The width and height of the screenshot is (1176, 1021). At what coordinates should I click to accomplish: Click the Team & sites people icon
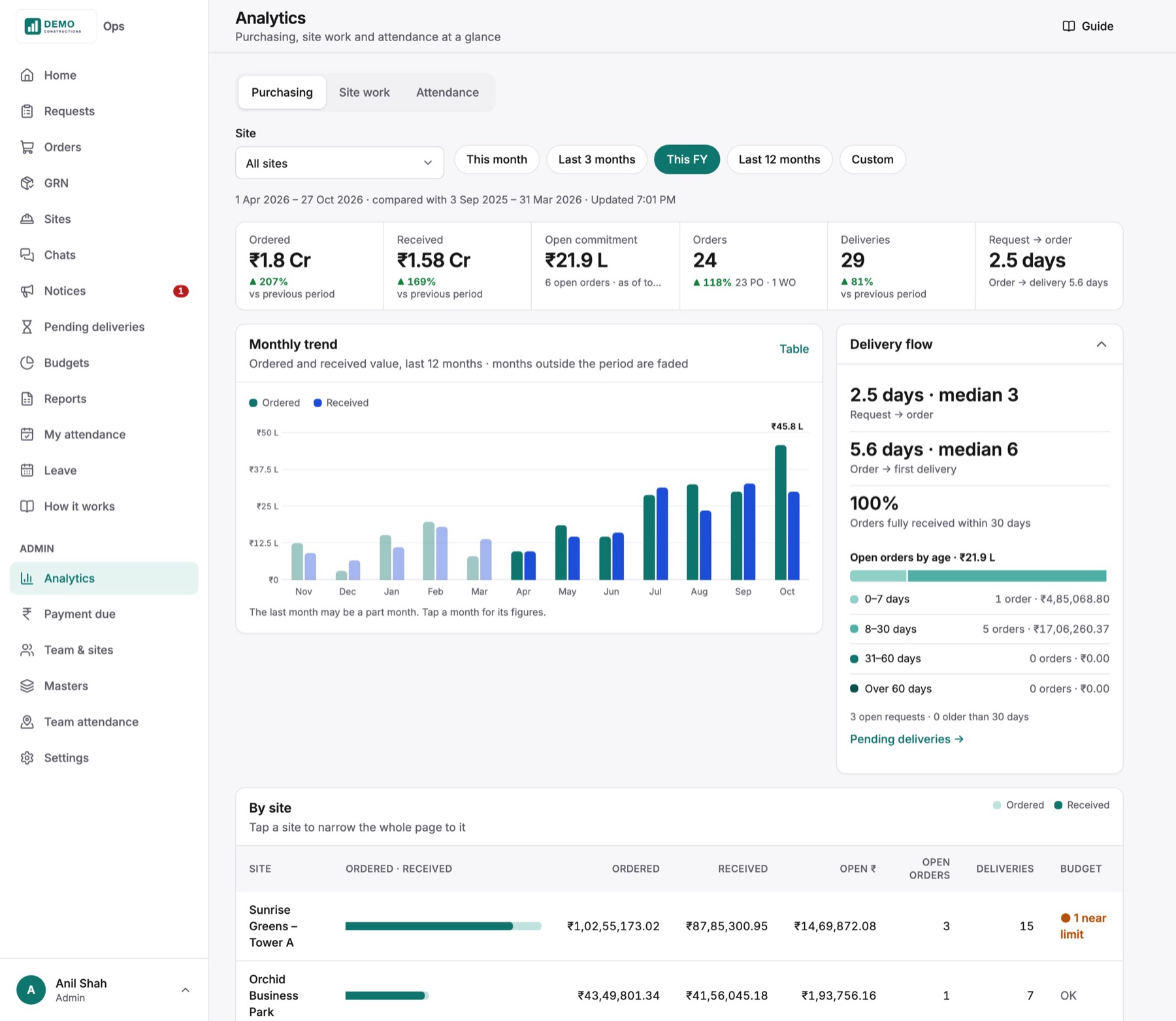27,650
